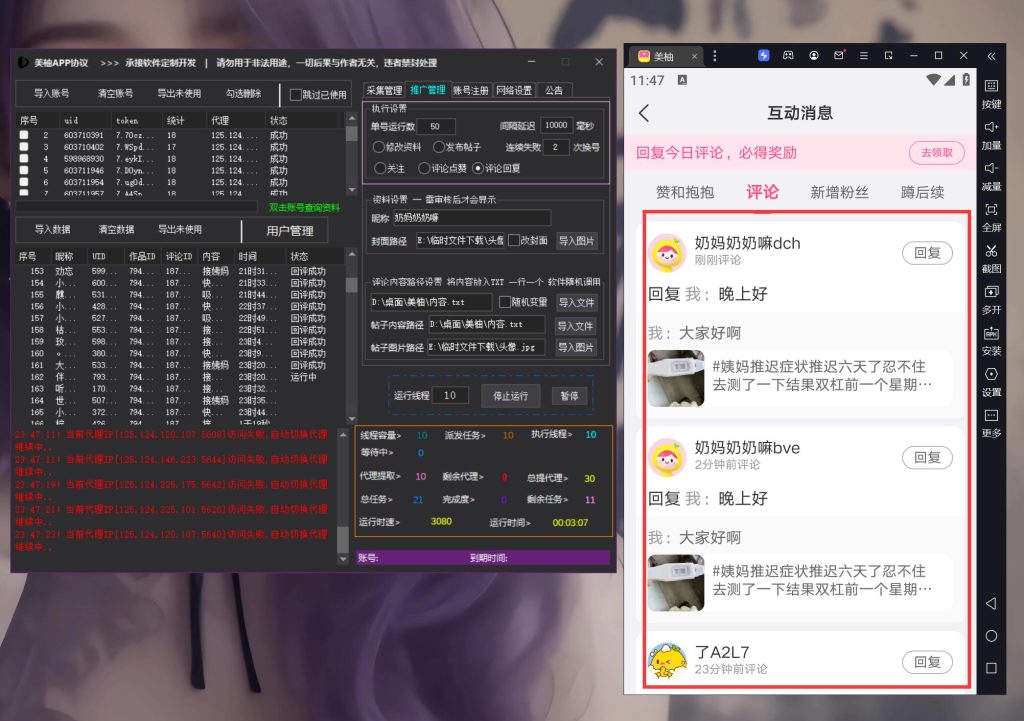Tap the back arrow beside 互动消息

[x=644, y=113]
